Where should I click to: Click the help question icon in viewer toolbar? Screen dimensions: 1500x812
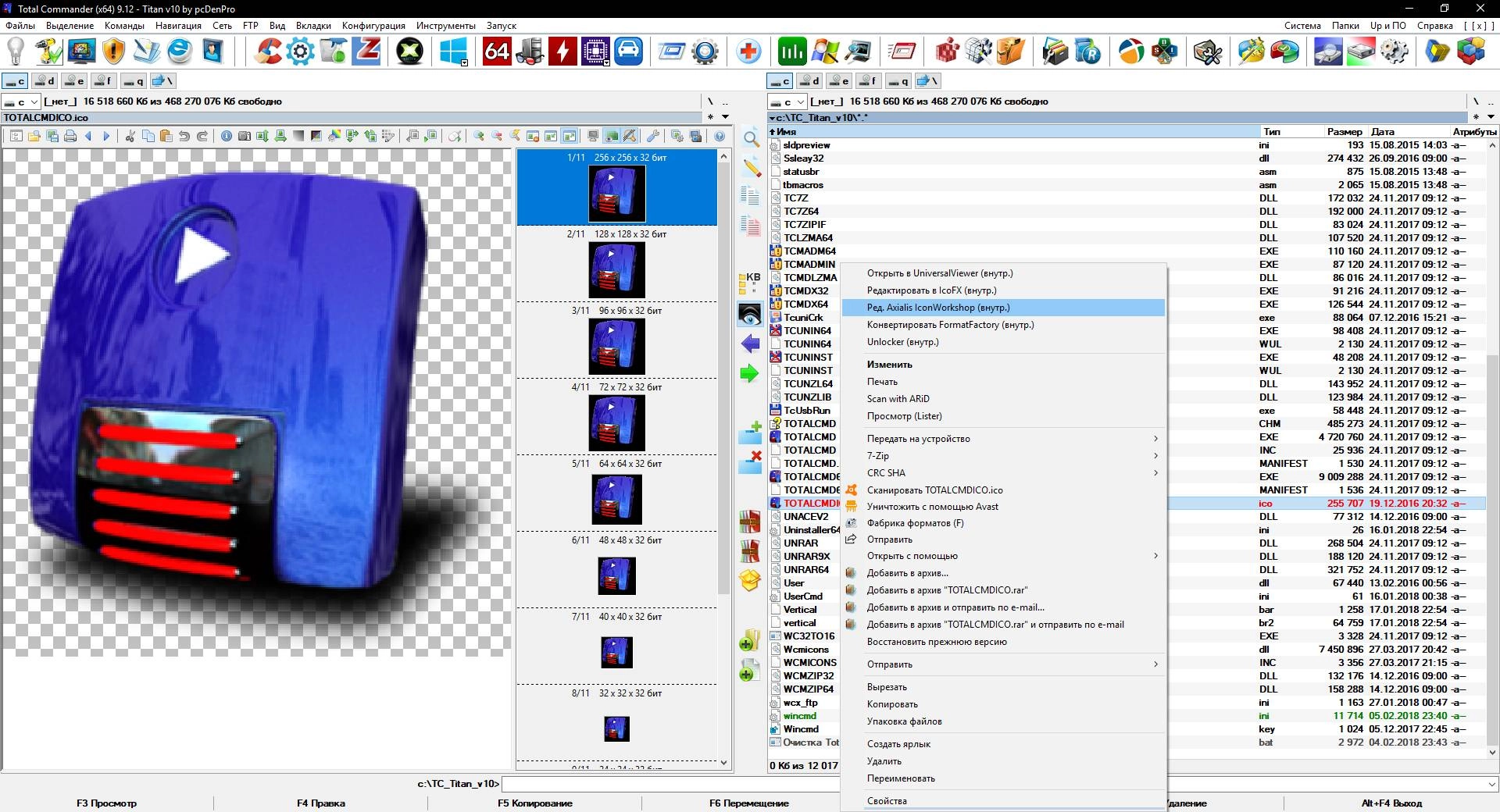(x=720, y=136)
